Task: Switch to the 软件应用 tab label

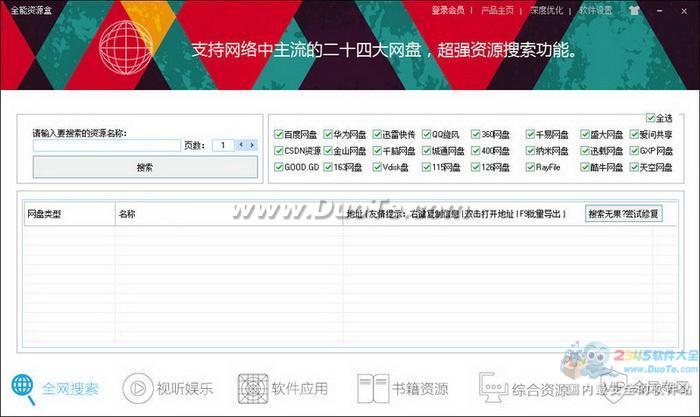Action: tap(300, 389)
